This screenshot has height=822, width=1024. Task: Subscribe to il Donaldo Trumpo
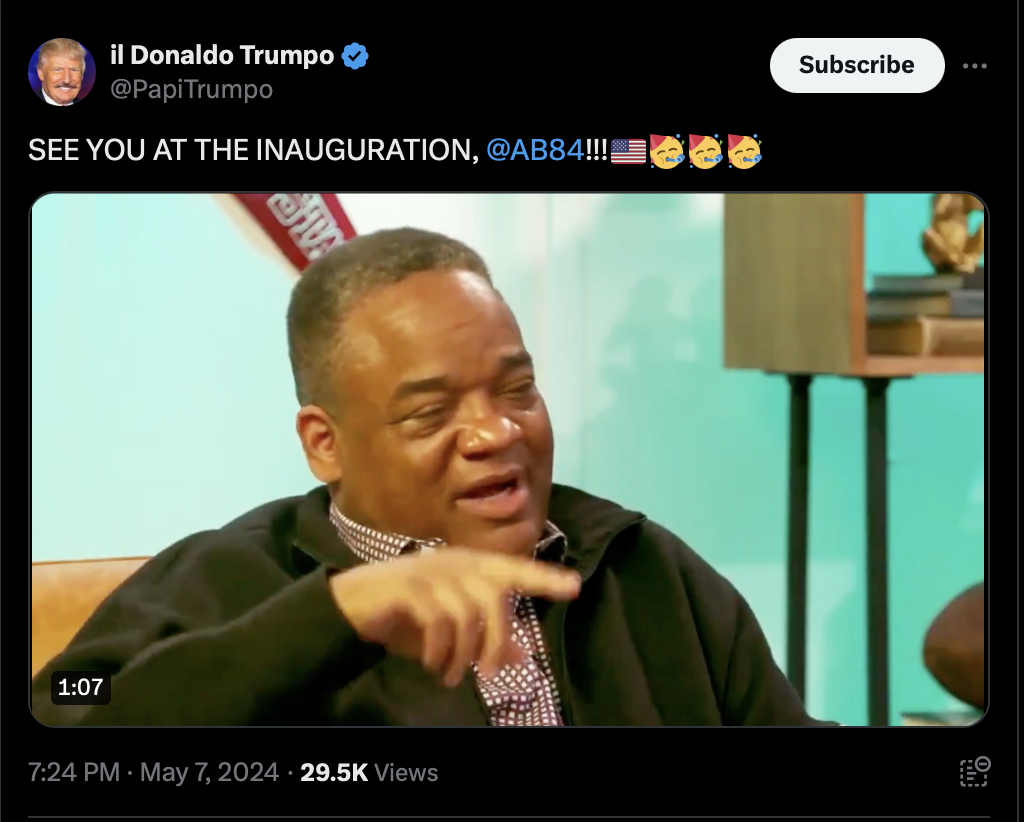[857, 65]
